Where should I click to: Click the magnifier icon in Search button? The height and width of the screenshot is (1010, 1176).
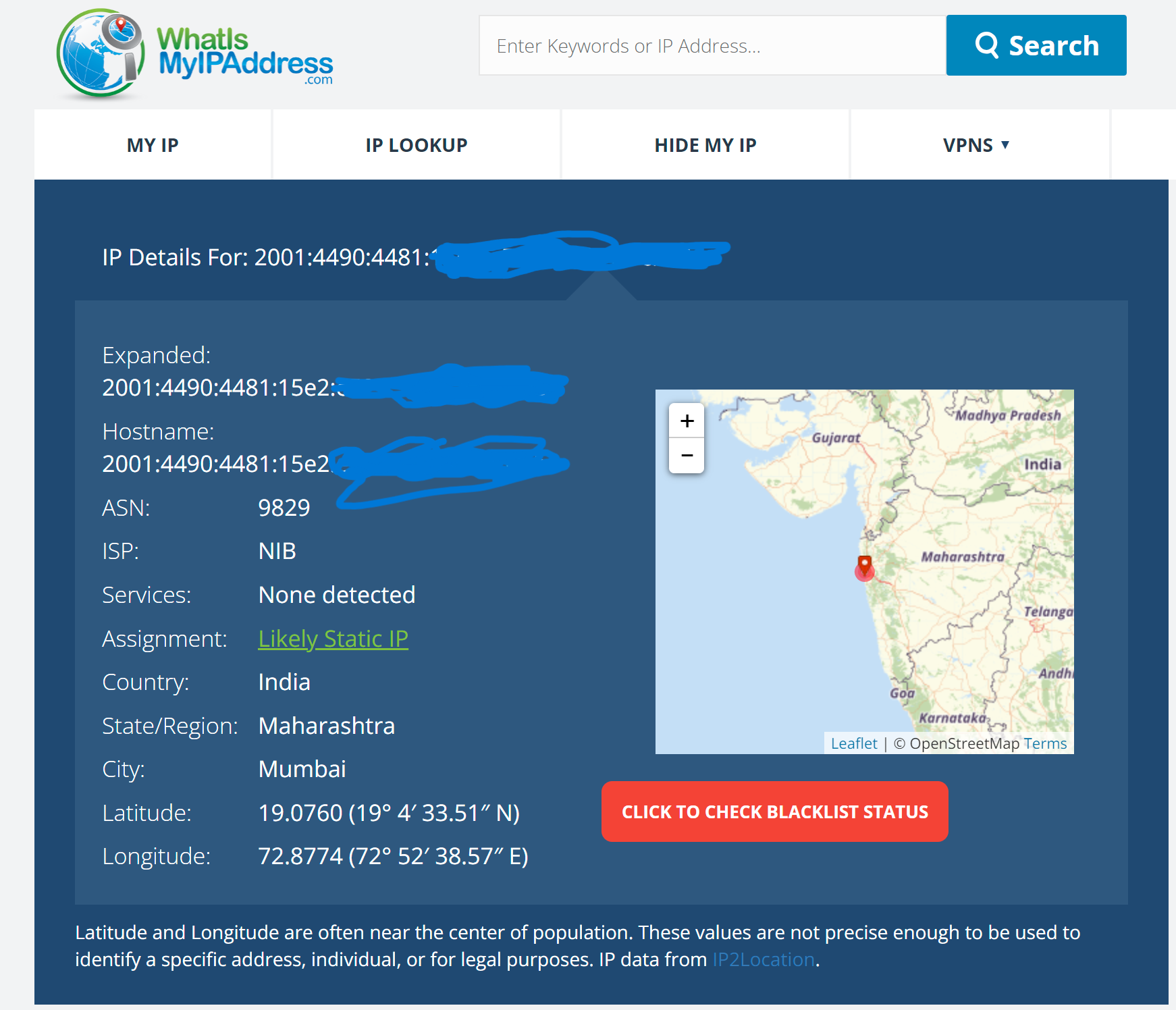point(986,45)
